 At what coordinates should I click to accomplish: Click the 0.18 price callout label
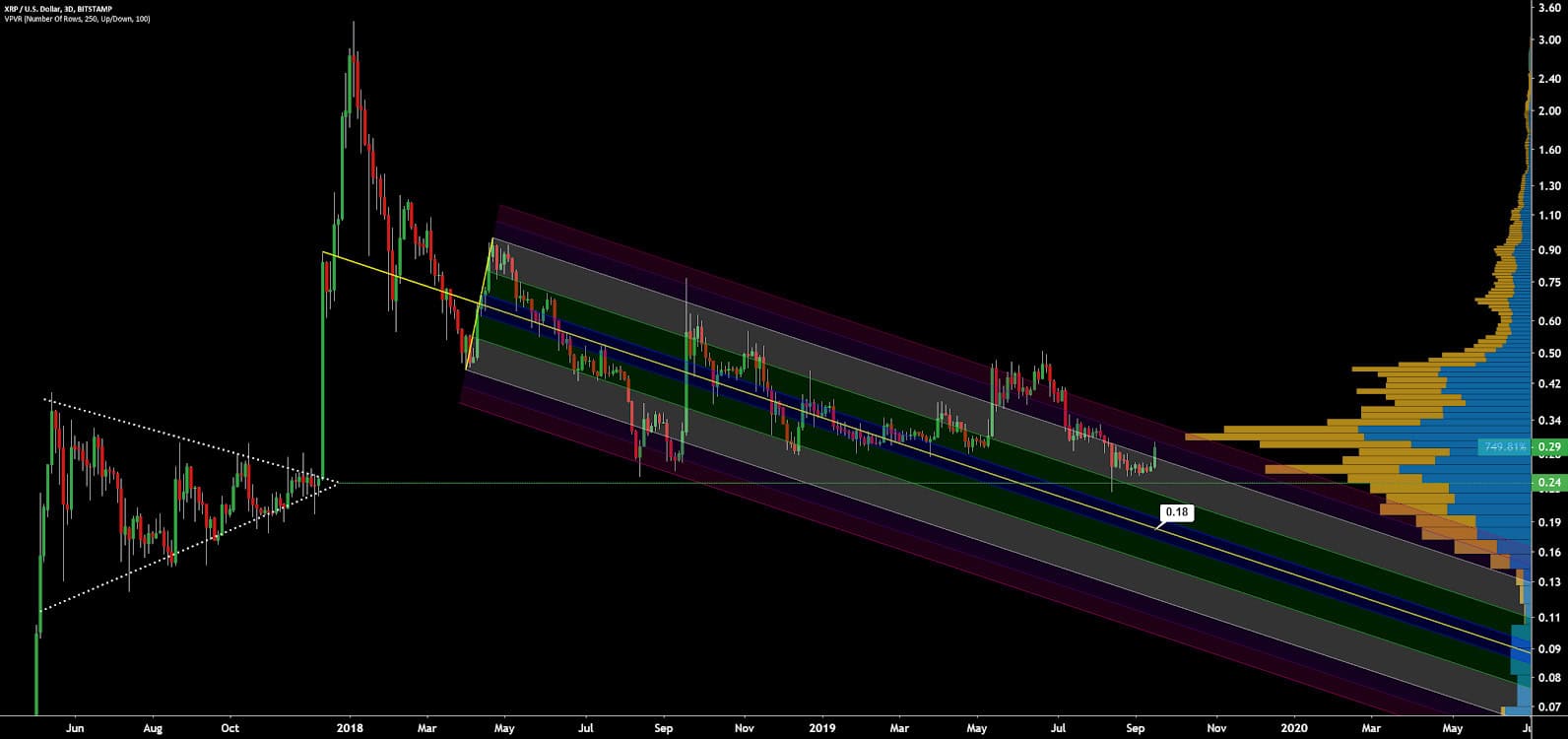click(x=1176, y=512)
